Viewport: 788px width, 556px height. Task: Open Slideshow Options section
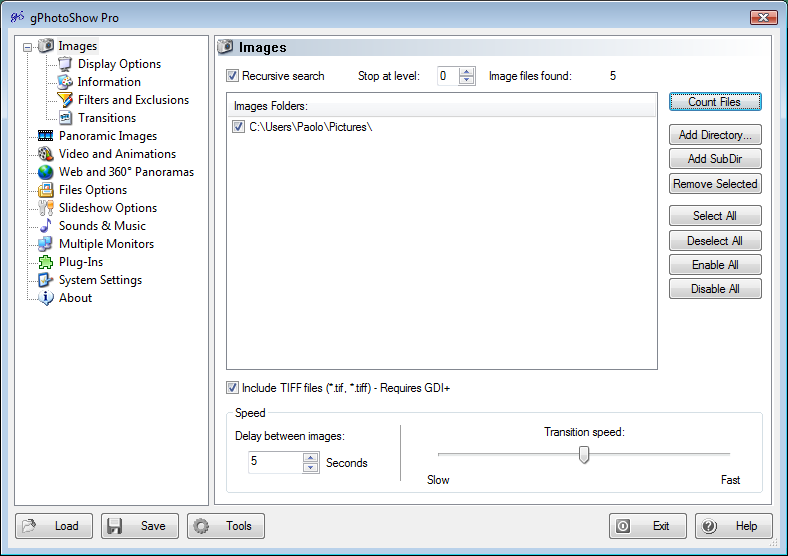[x=108, y=208]
